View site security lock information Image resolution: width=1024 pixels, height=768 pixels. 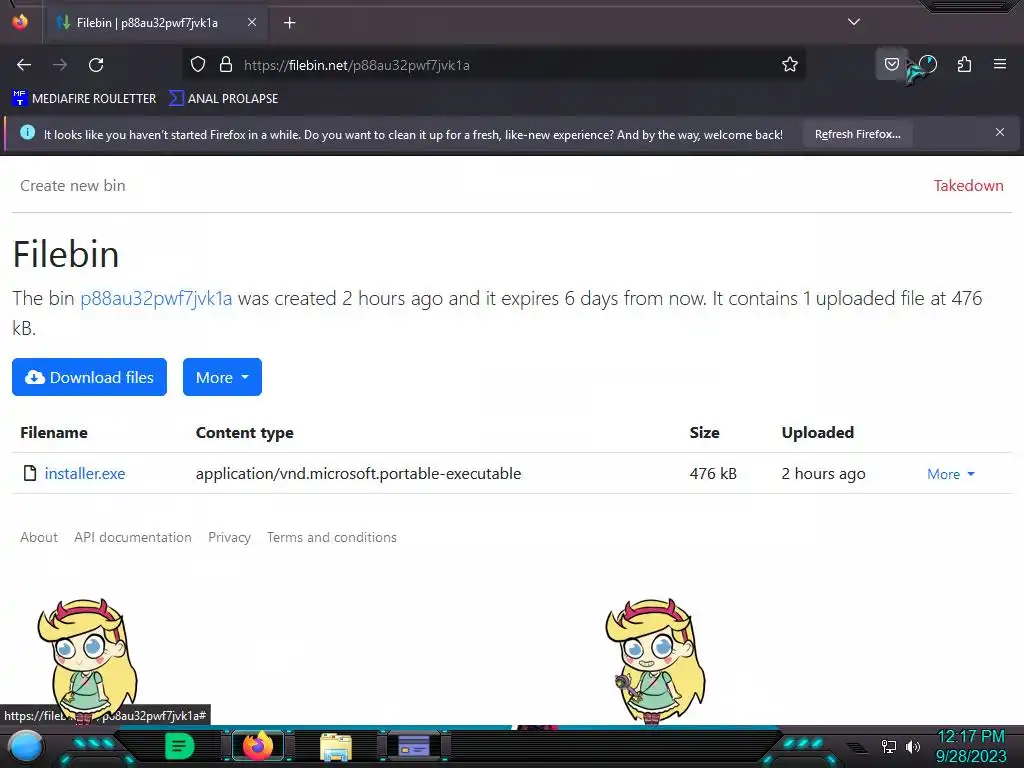[226, 65]
